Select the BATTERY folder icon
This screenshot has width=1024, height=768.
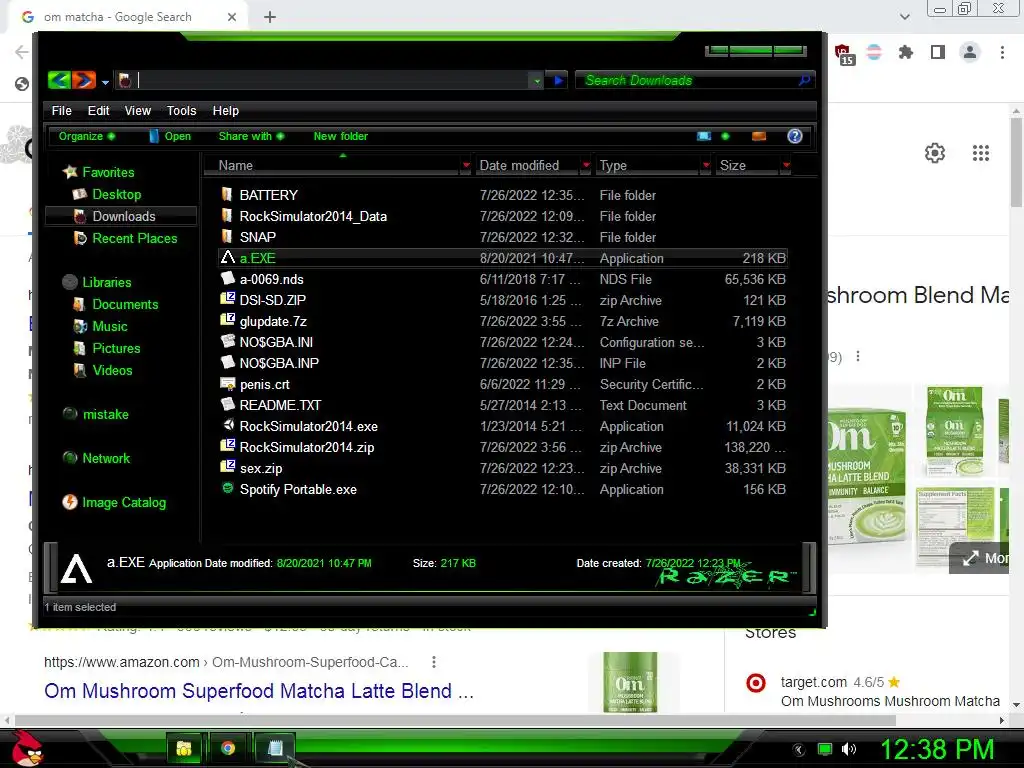click(227, 194)
